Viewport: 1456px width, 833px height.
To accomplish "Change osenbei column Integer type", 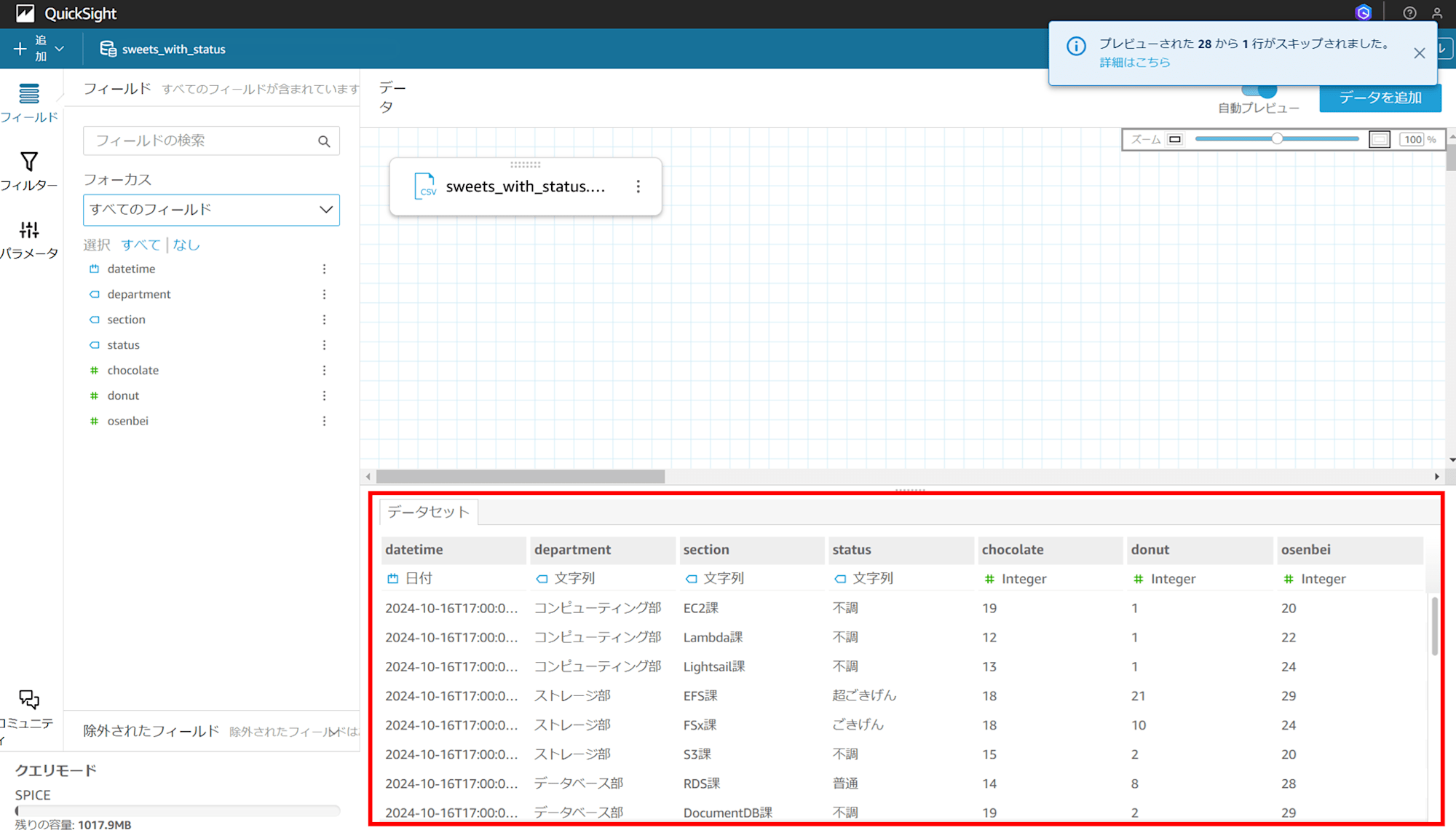I will pos(1314,579).
